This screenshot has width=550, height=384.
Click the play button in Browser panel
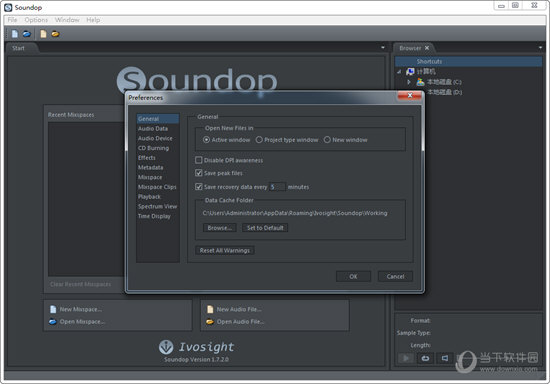(406, 358)
